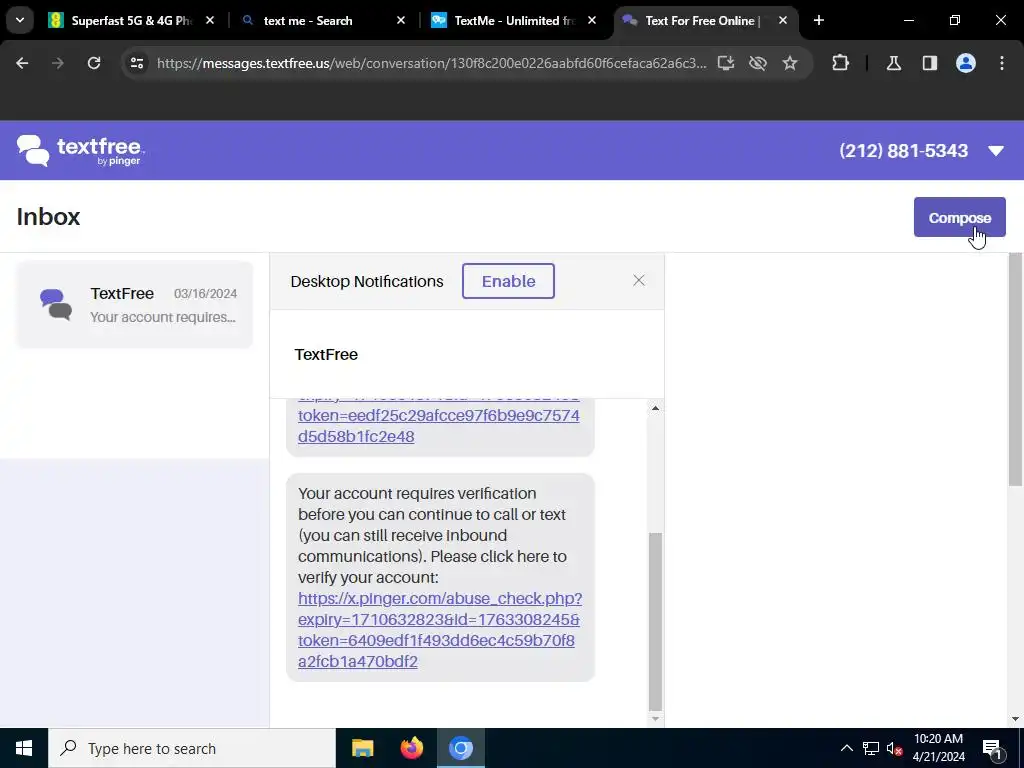This screenshot has height=768, width=1024.
Task: Open the token=eedf25c29 link in older message
Action: tap(438, 426)
